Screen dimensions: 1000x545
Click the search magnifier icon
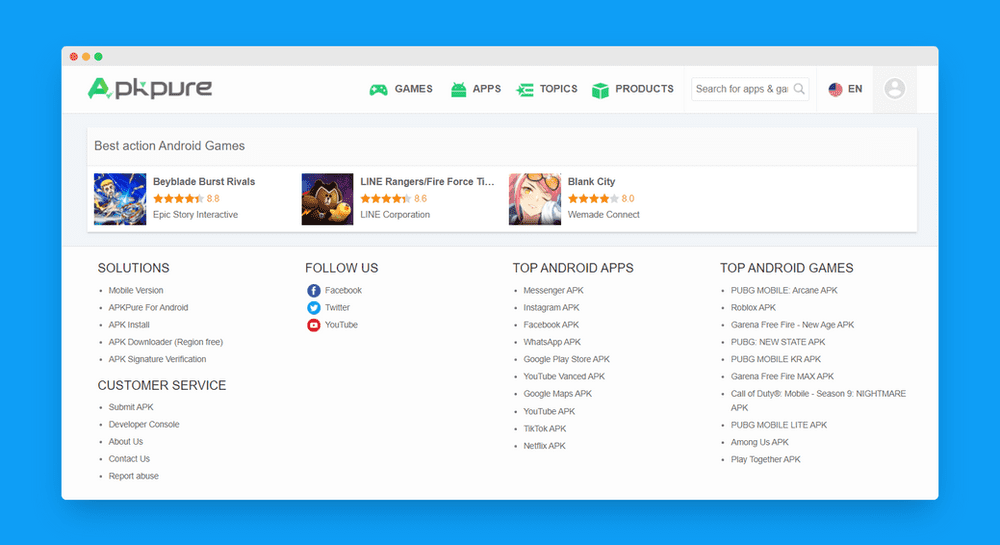[799, 89]
